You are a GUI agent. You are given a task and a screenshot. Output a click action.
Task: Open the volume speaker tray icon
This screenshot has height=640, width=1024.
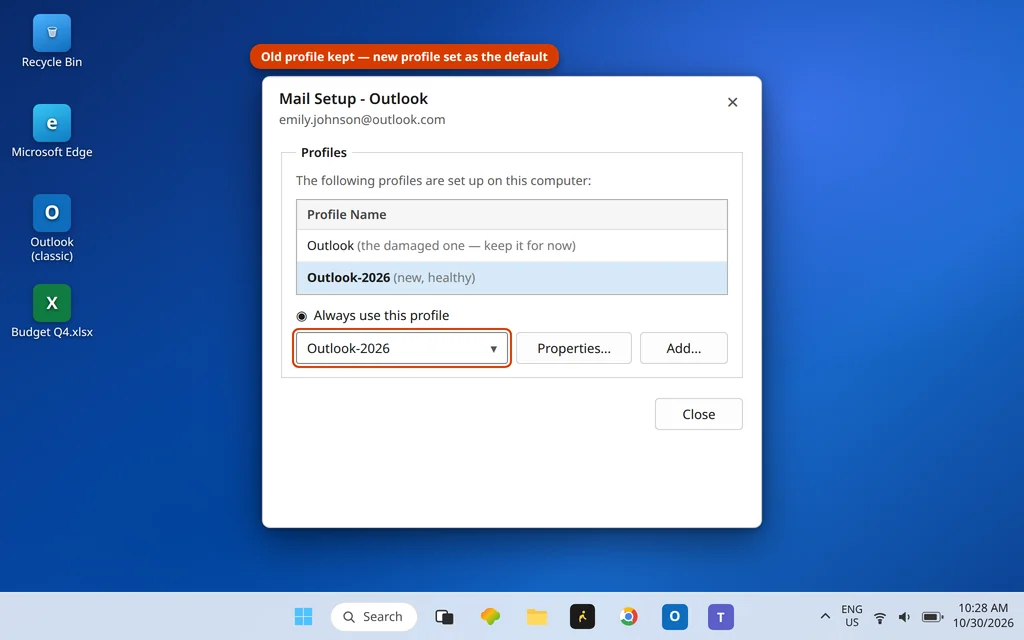[904, 616]
